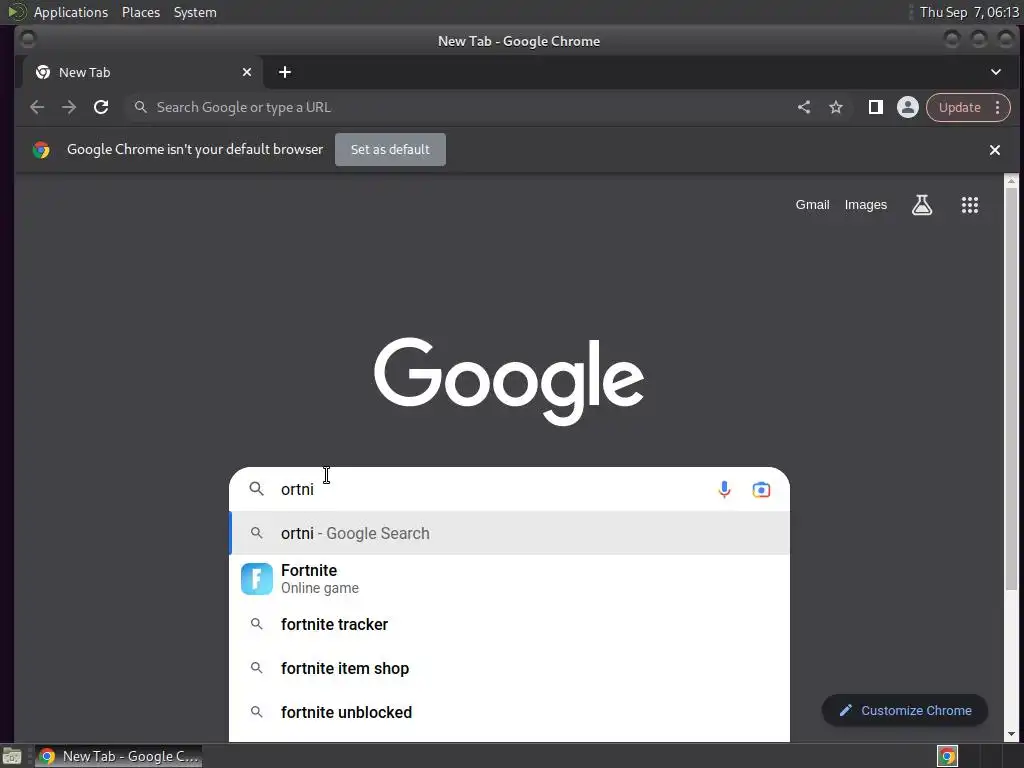Expand the tab search dropdown chevron
This screenshot has width=1024, height=768.
click(x=996, y=72)
